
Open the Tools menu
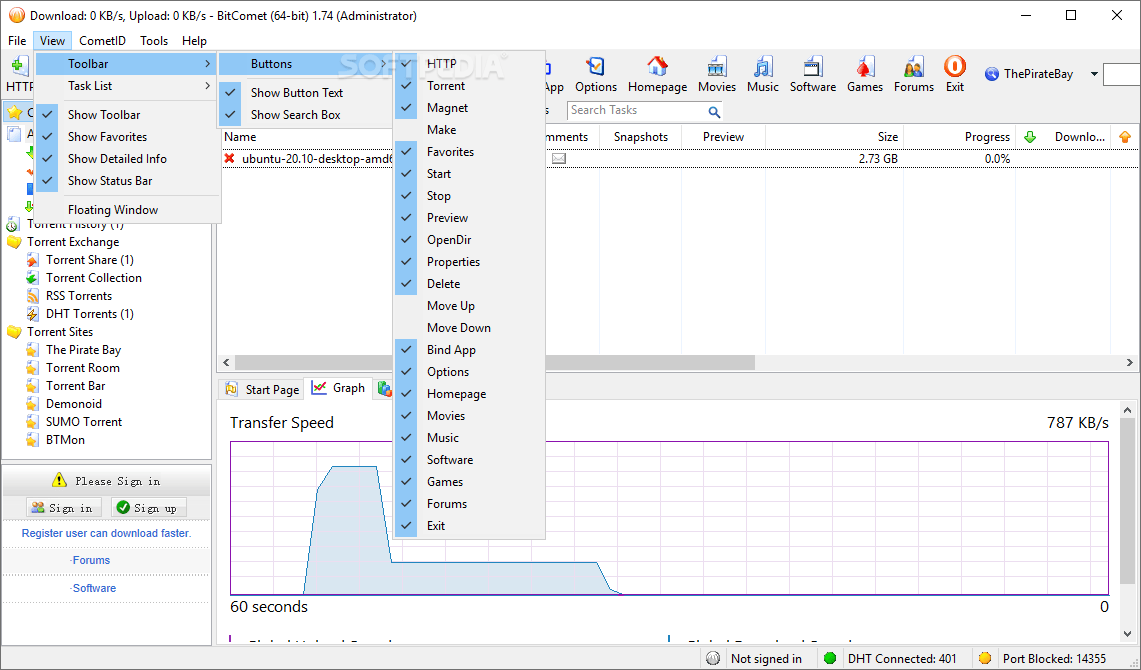pyautogui.click(x=154, y=41)
